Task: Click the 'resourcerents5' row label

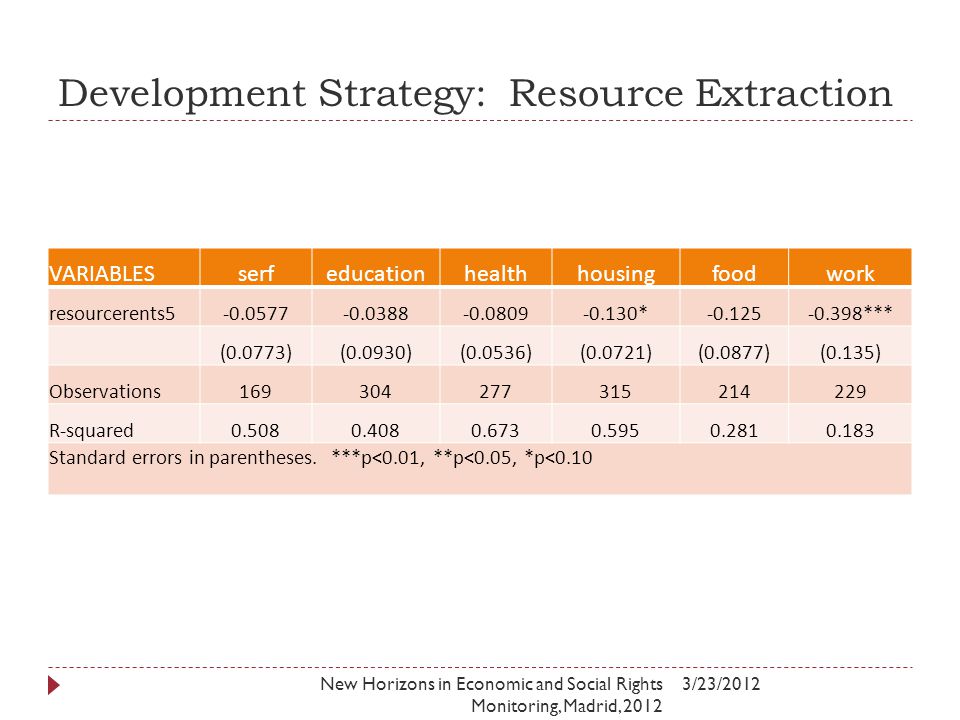Action: (112, 313)
